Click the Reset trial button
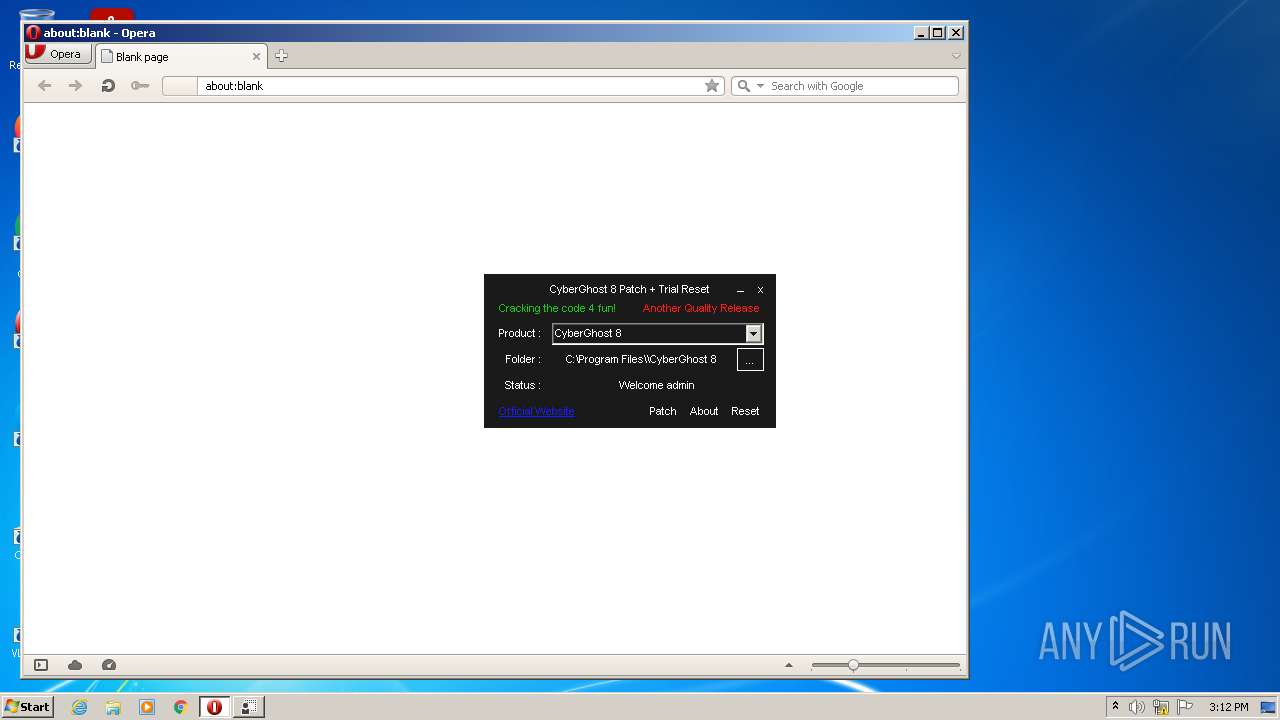This screenshot has height=720, width=1280. [745, 411]
